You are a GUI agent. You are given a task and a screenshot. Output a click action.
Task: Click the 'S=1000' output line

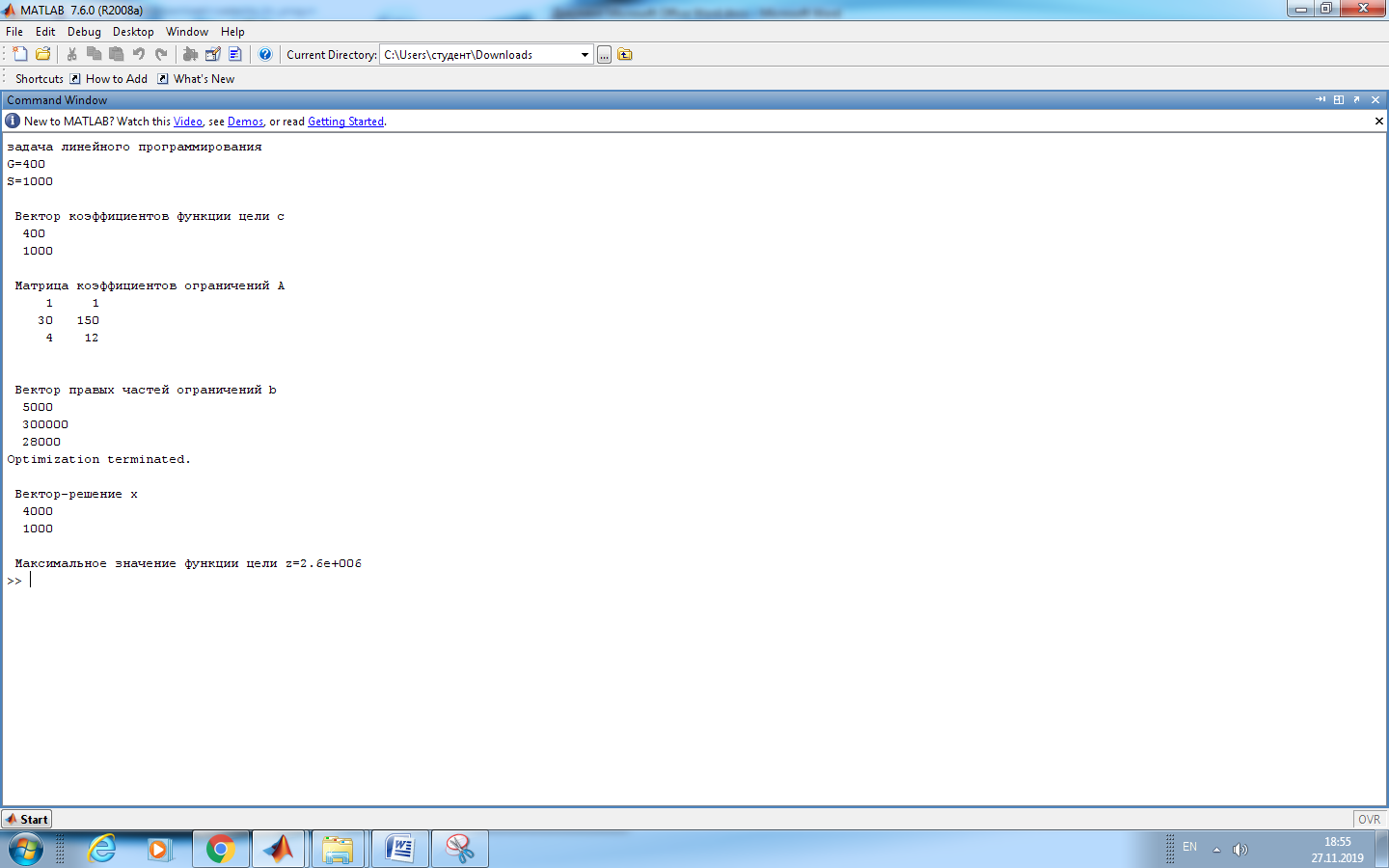coord(30,181)
